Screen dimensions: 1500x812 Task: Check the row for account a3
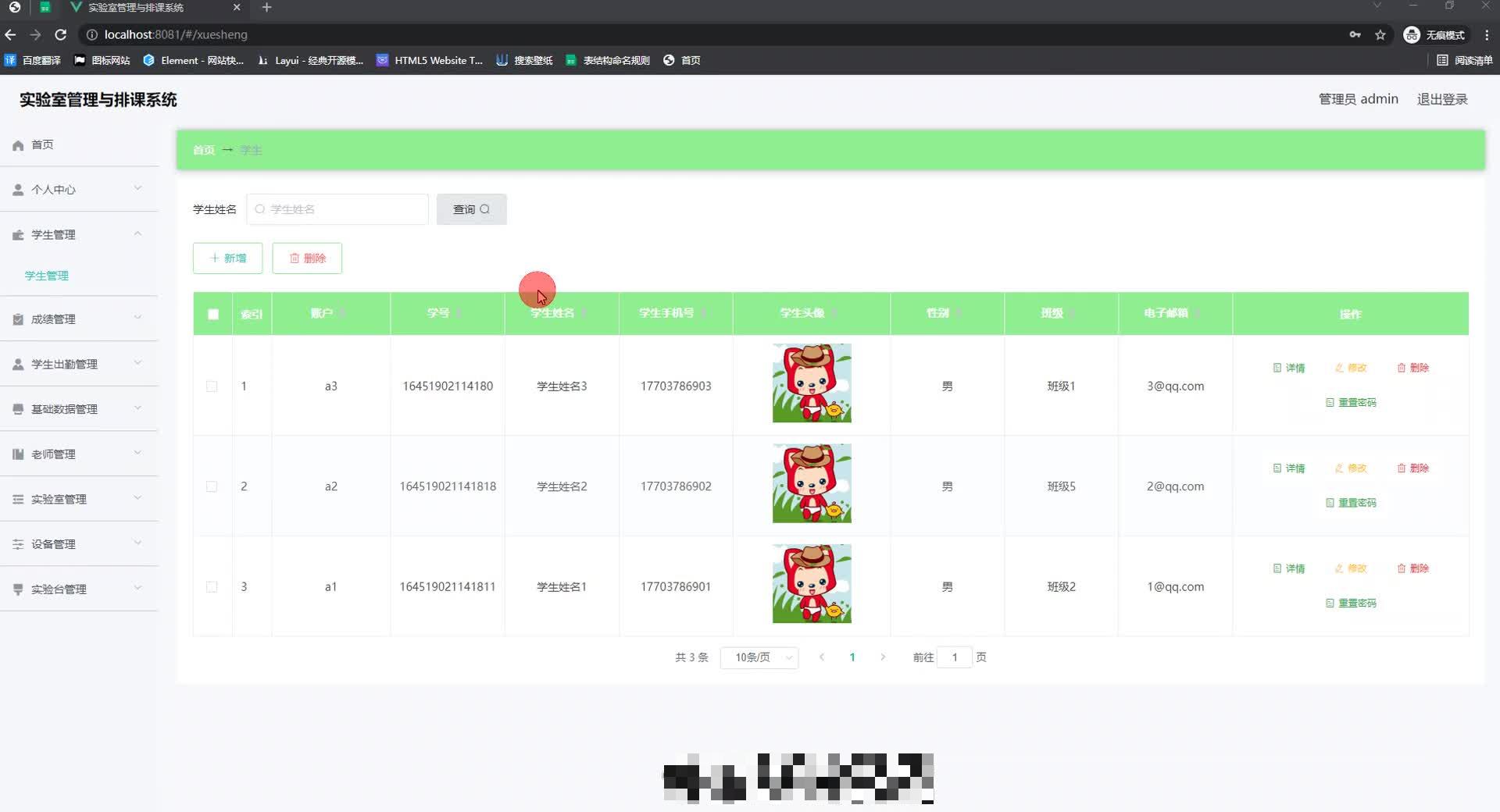212,386
